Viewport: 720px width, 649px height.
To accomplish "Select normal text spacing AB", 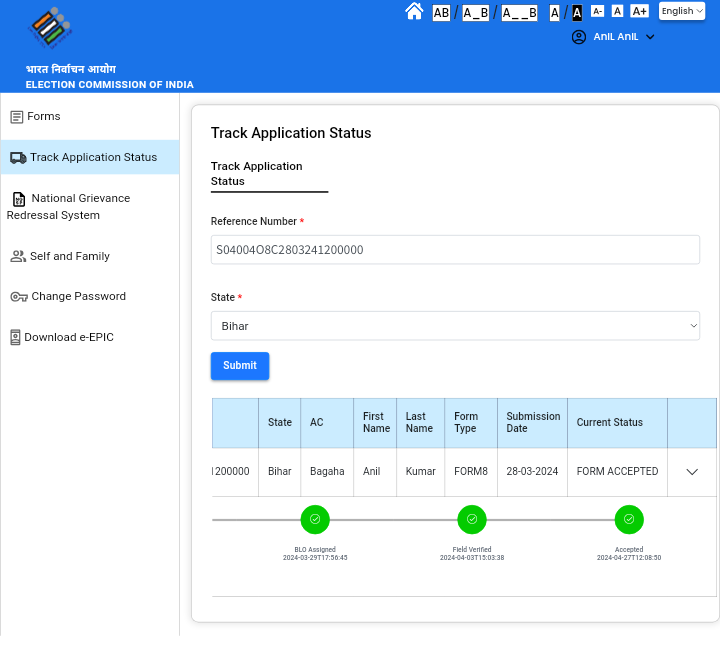I will [x=441, y=13].
